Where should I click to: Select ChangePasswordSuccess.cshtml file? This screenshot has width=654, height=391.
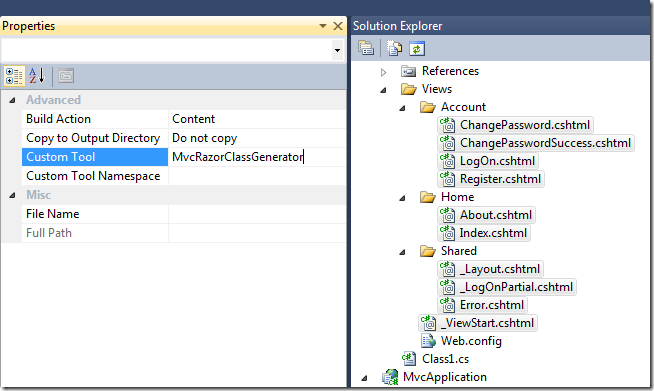(x=545, y=143)
